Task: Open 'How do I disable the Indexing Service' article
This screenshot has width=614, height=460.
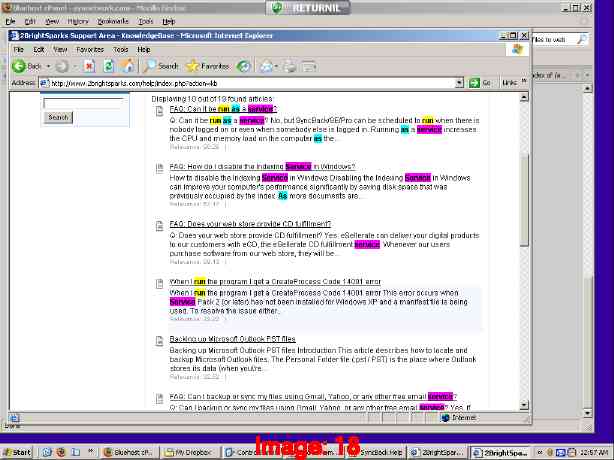Action: tap(262, 166)
